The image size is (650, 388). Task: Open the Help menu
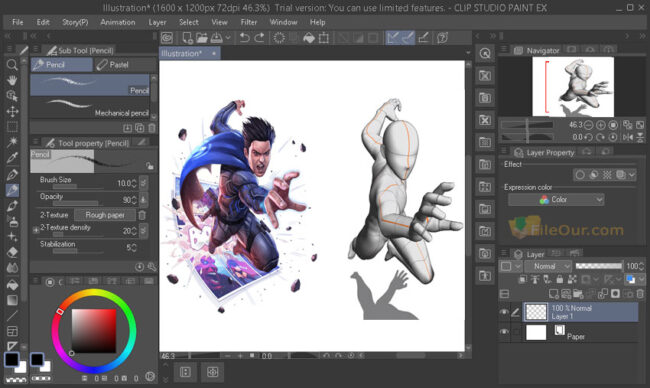[x=318, y=22]
